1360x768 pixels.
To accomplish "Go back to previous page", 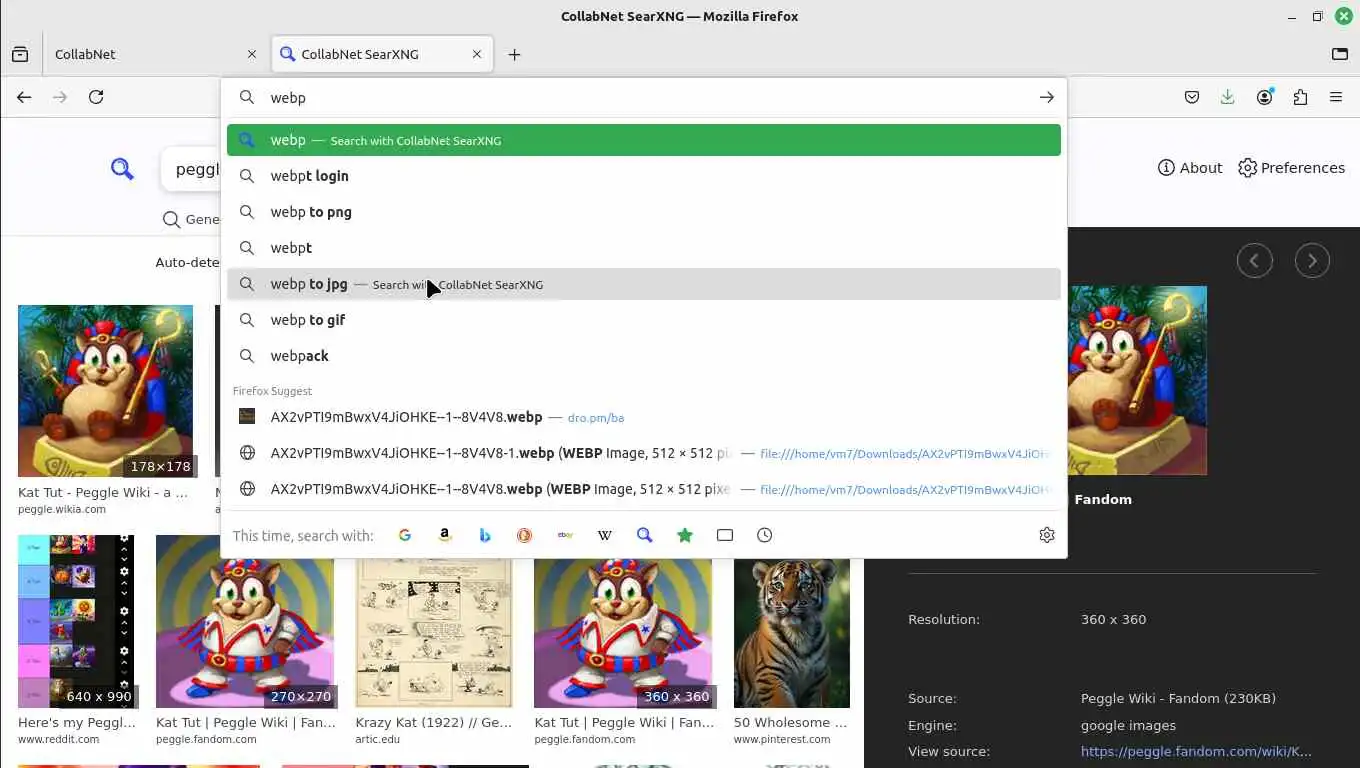I will click(x=24, y=97).
